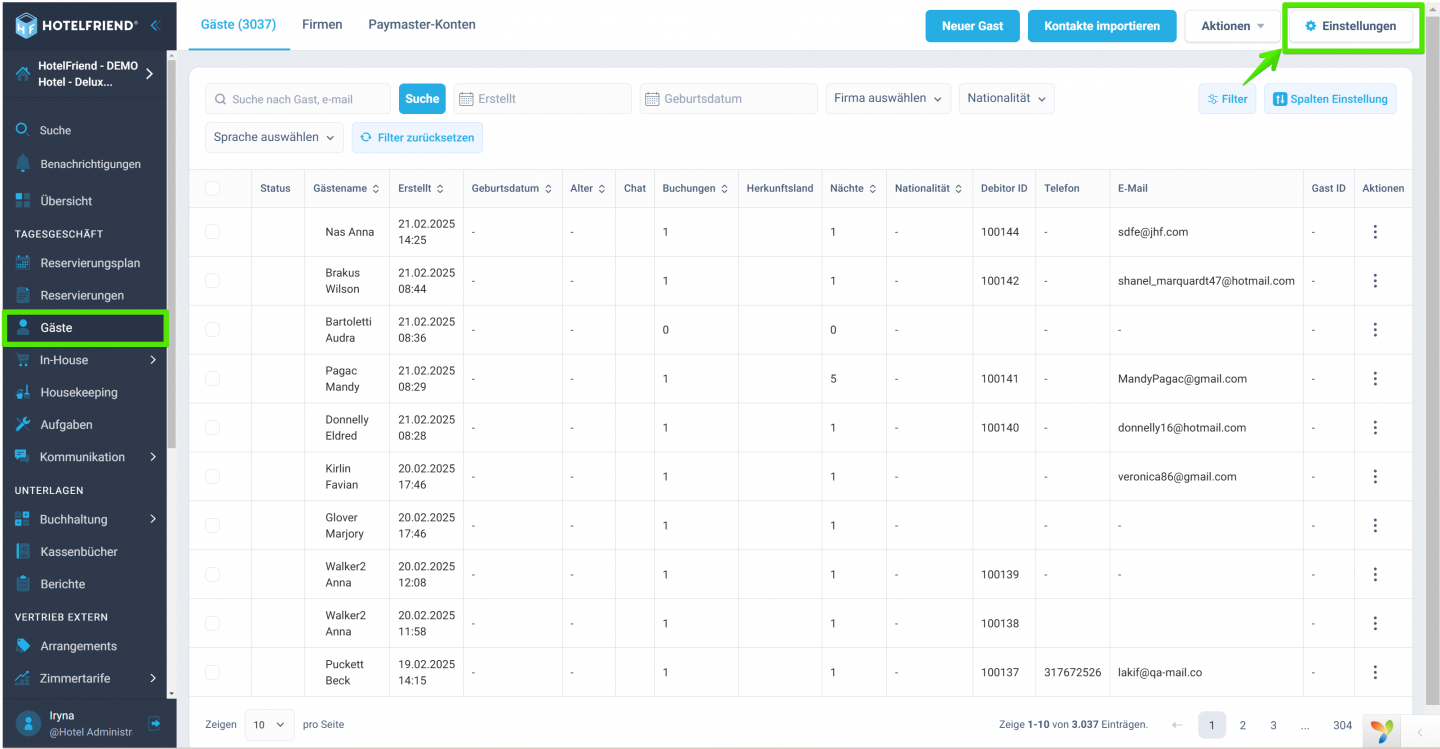This screenshot has height=749, width=1440.
Task: Click the Suche button
Action: click(x=422, y=99)
